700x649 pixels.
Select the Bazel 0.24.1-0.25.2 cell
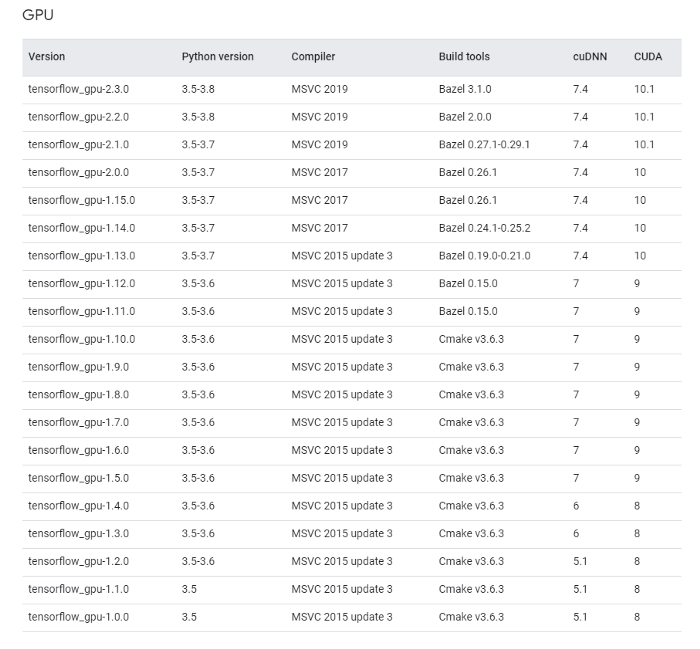pyautogui.click(x=484, y=228)
